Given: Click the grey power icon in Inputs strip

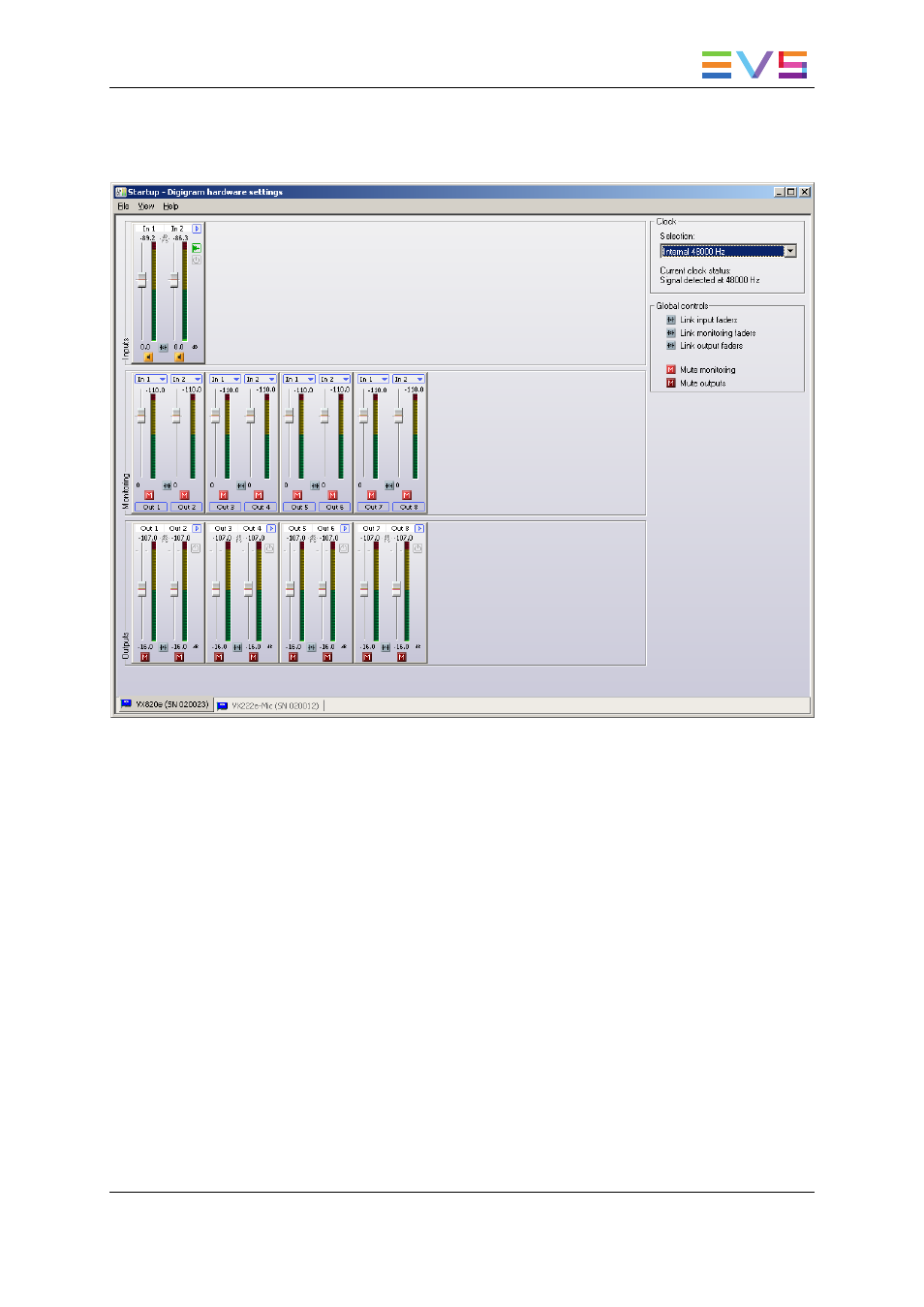Looking at the screenshot, I should point(196,260).
